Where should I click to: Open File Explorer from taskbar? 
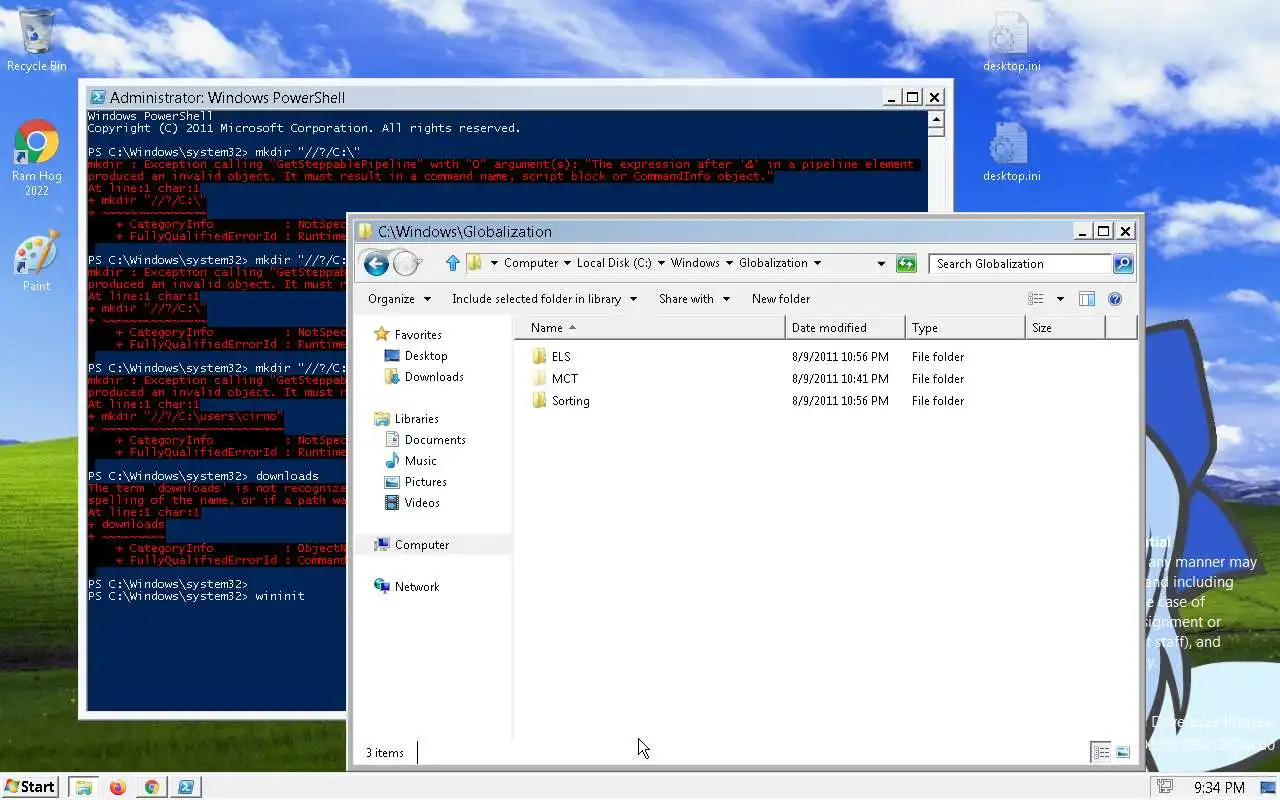click(x=84, y=787)
